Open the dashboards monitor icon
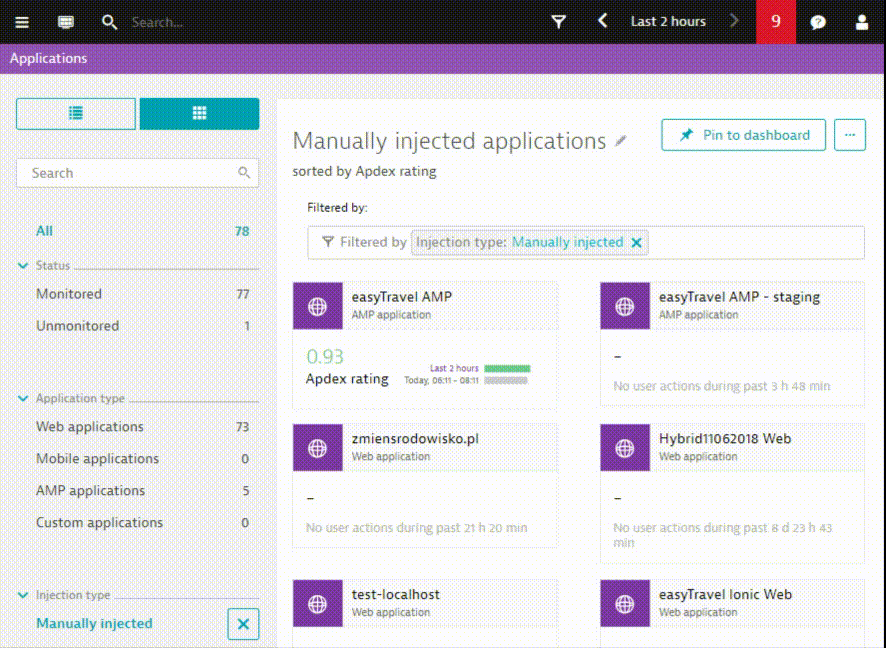 point(66,22)
